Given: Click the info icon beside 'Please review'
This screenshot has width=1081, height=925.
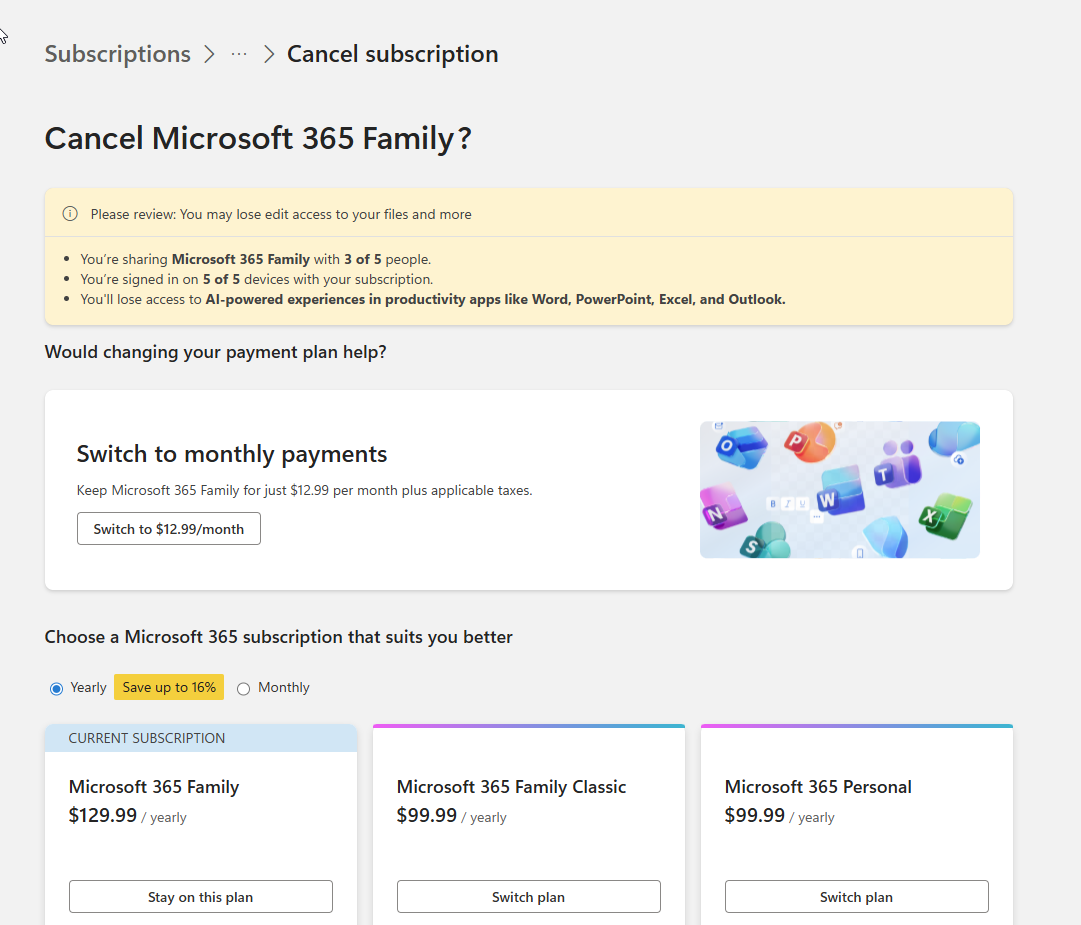Looking at the screenshot, I should pyautogui.click(x=70, y=214).
